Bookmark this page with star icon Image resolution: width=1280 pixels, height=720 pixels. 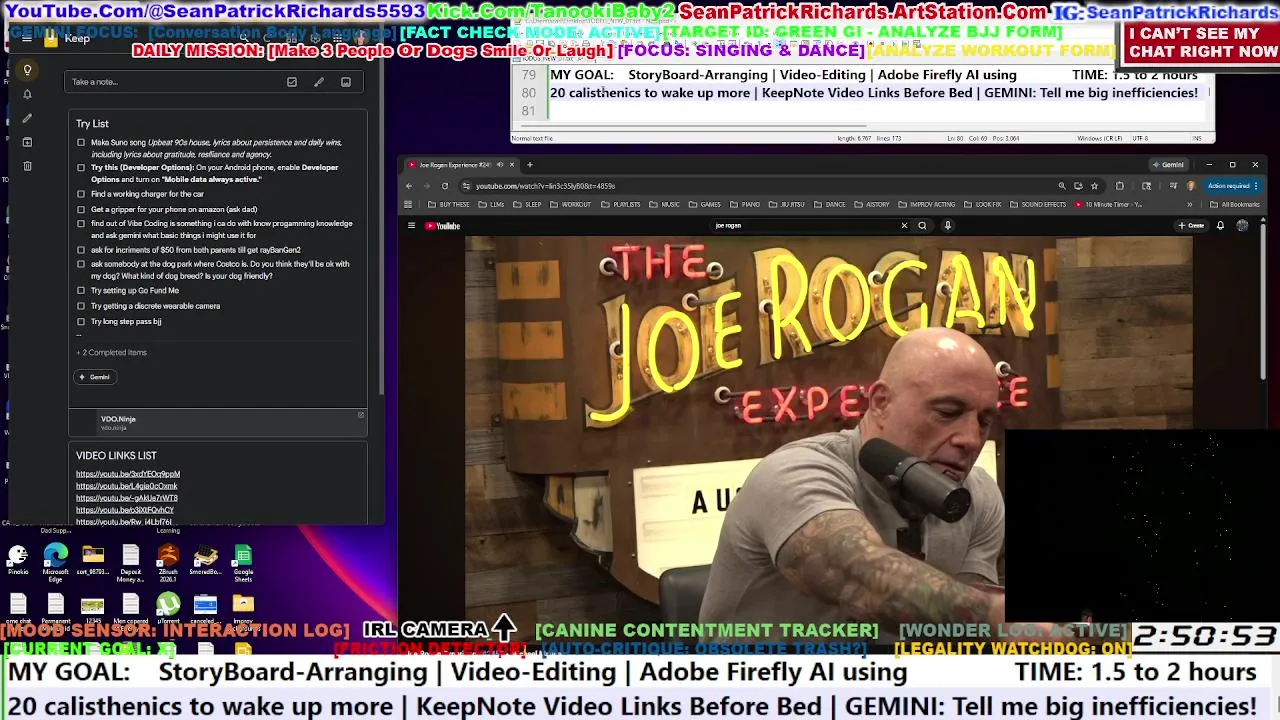click(x=1095, y=186)
